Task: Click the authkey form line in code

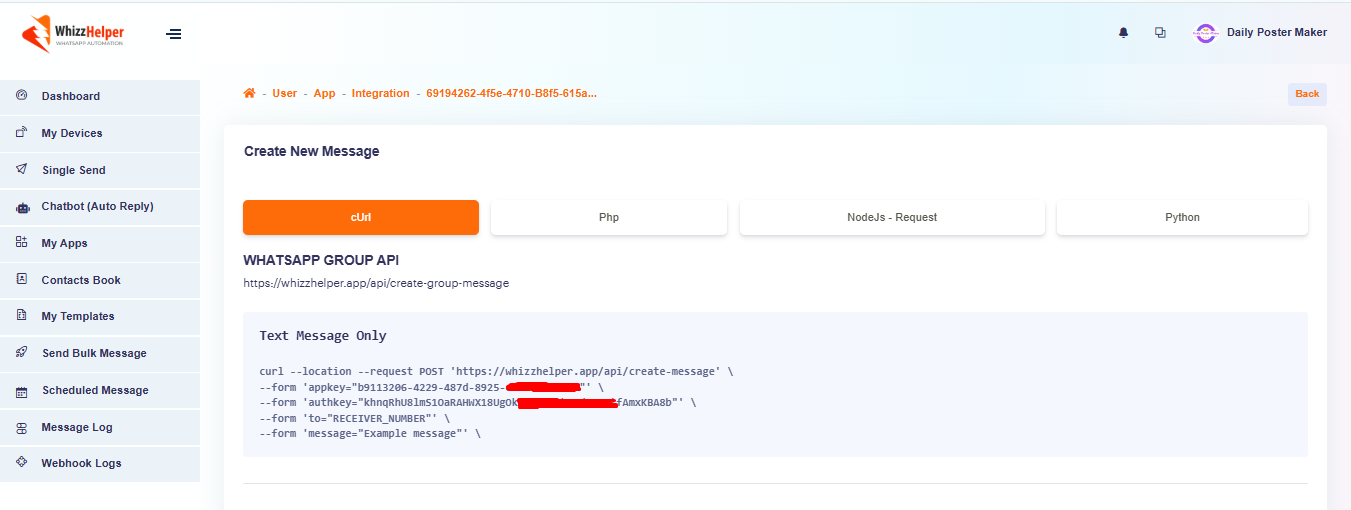Action: [477, 403]
